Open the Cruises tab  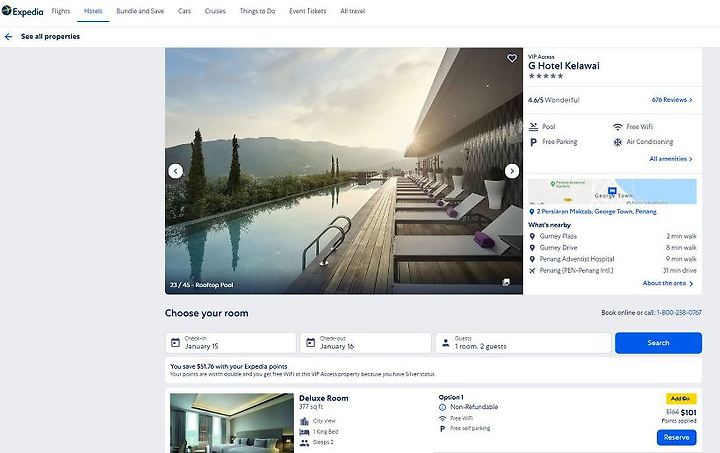[x=215, y=11]
